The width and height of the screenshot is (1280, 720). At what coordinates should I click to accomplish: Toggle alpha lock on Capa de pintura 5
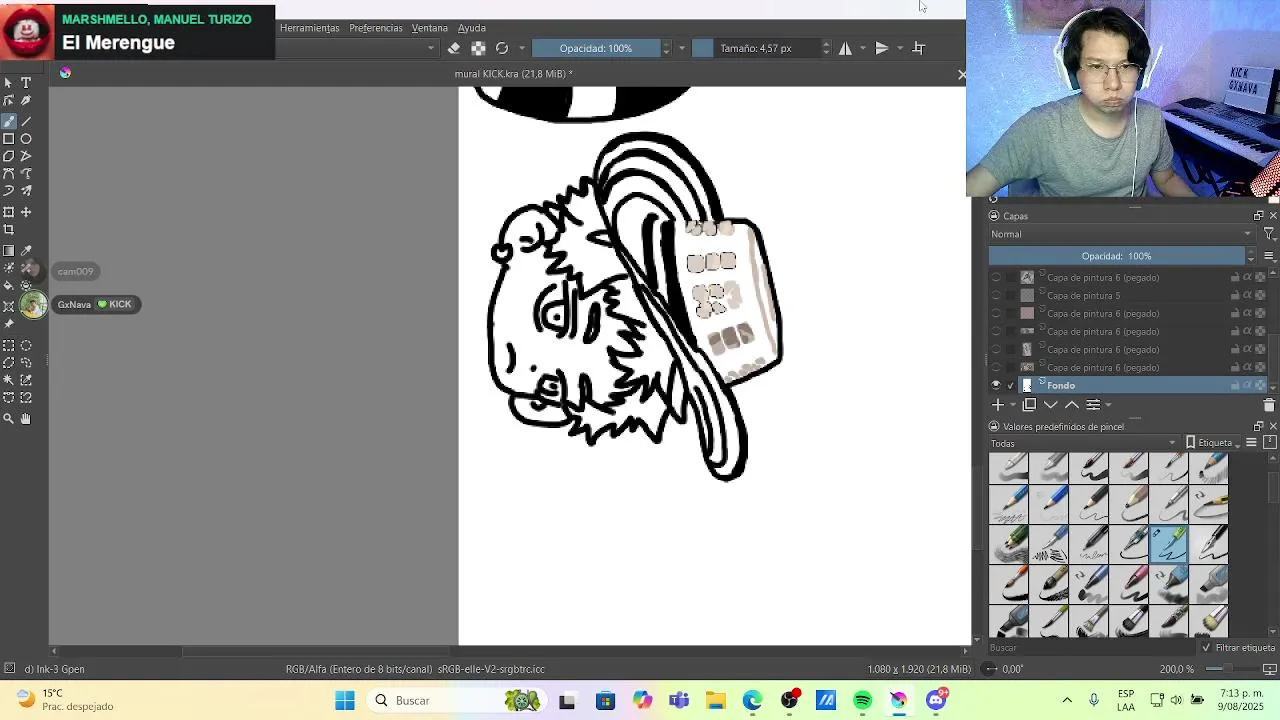pos(1259,296)
